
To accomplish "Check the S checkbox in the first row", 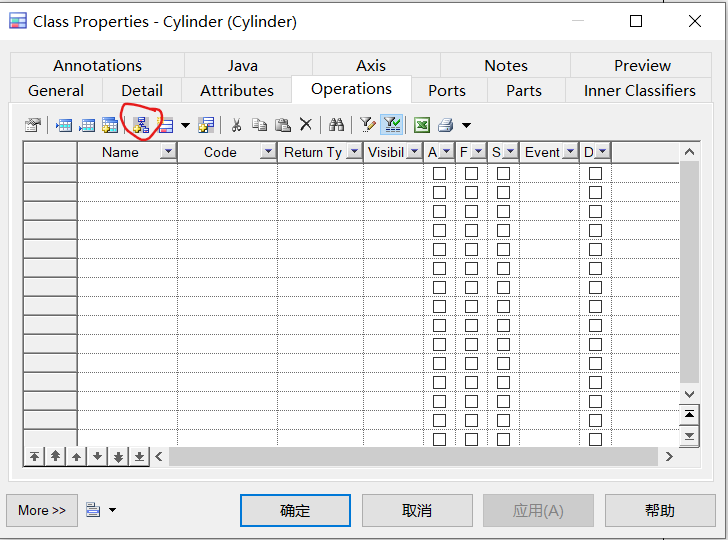I will coord(503,174).
